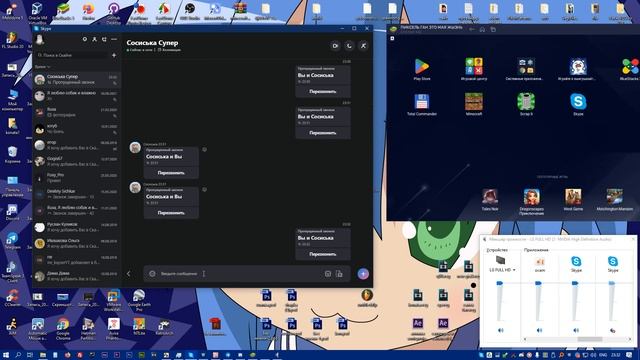Open the Dmitriy Sichkar conversation

tap(76, 194)
